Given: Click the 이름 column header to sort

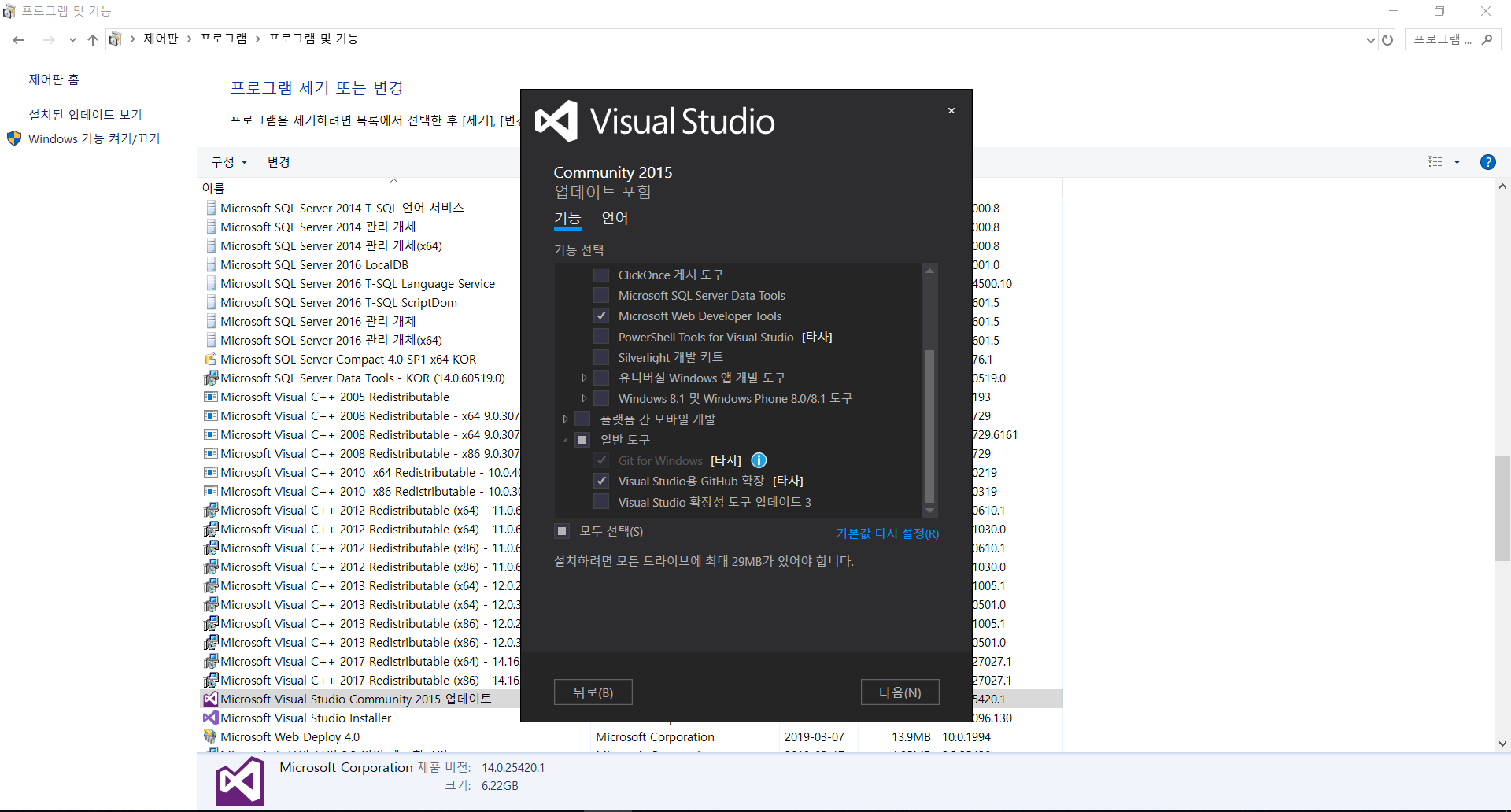Looking at the screenshot, I should (213, 188).
